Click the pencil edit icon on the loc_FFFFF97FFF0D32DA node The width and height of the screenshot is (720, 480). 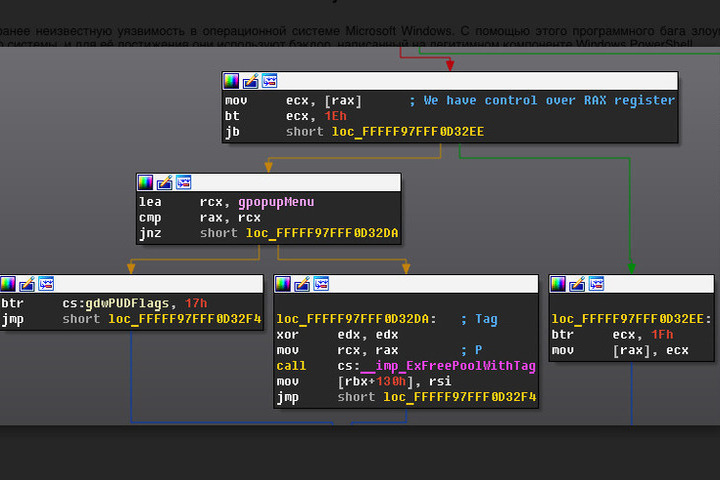(x=302, y=284)
